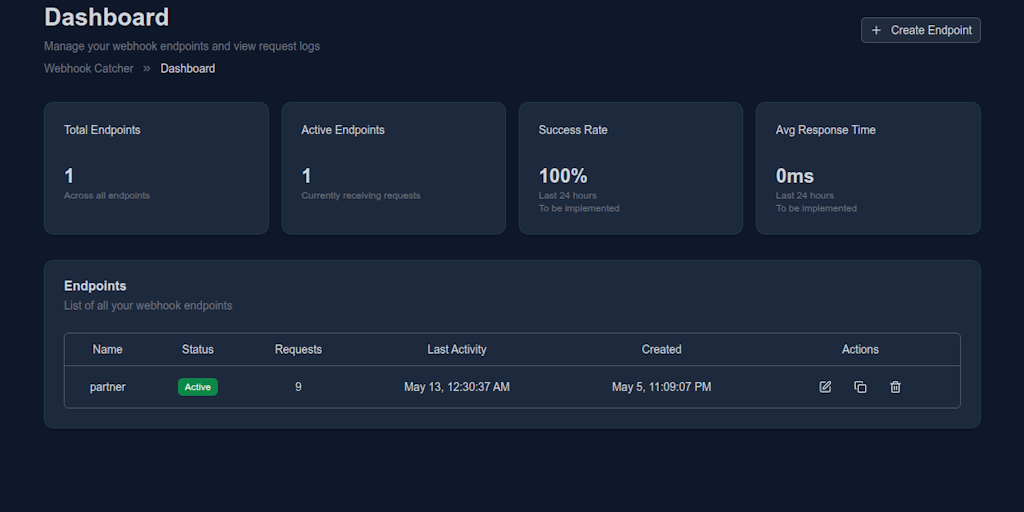
Task: Select the partner endpoint name
Action: click(x=108, y=387)
